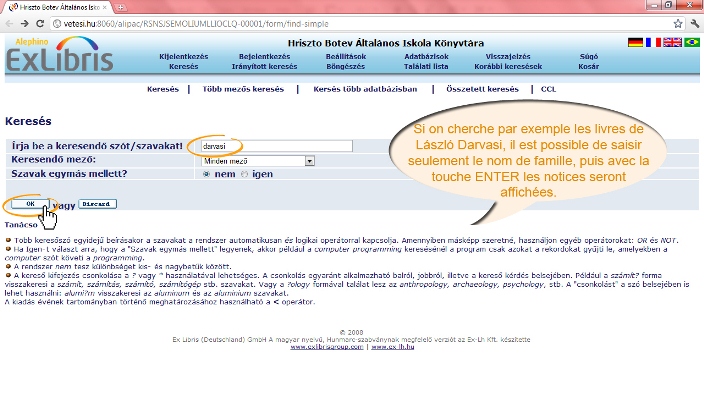Switch to the English UK flag
This screenshot has height=396, width=704.
[673, 43]
